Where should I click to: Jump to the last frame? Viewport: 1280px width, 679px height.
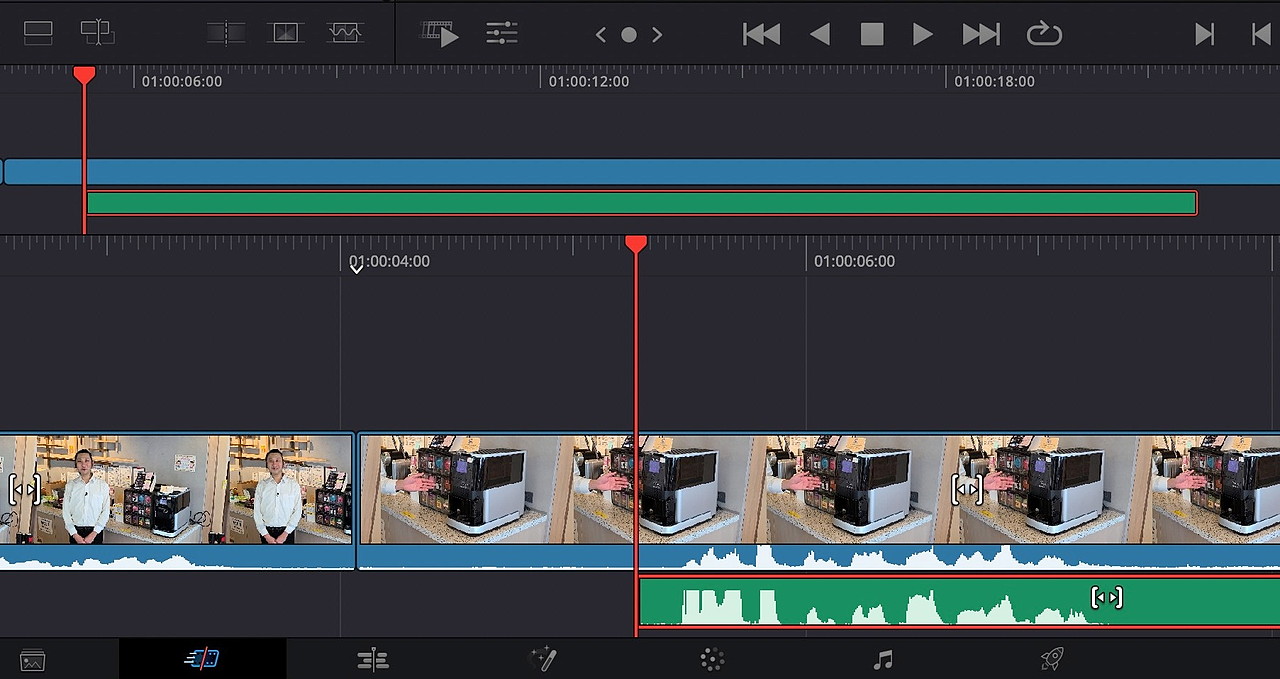click(1204, 33)
